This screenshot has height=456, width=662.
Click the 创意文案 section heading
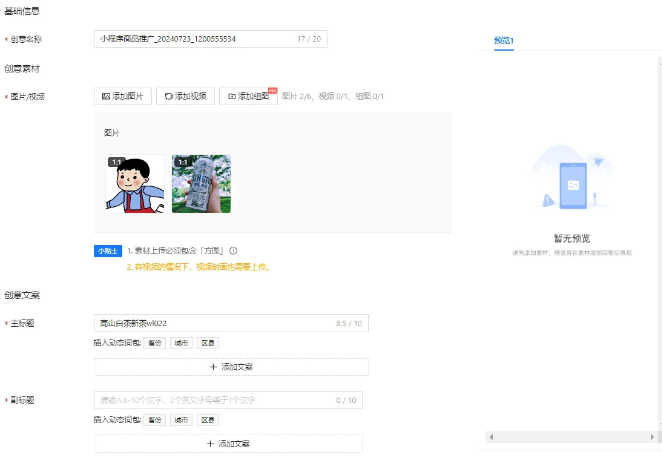tap(22, 295)
